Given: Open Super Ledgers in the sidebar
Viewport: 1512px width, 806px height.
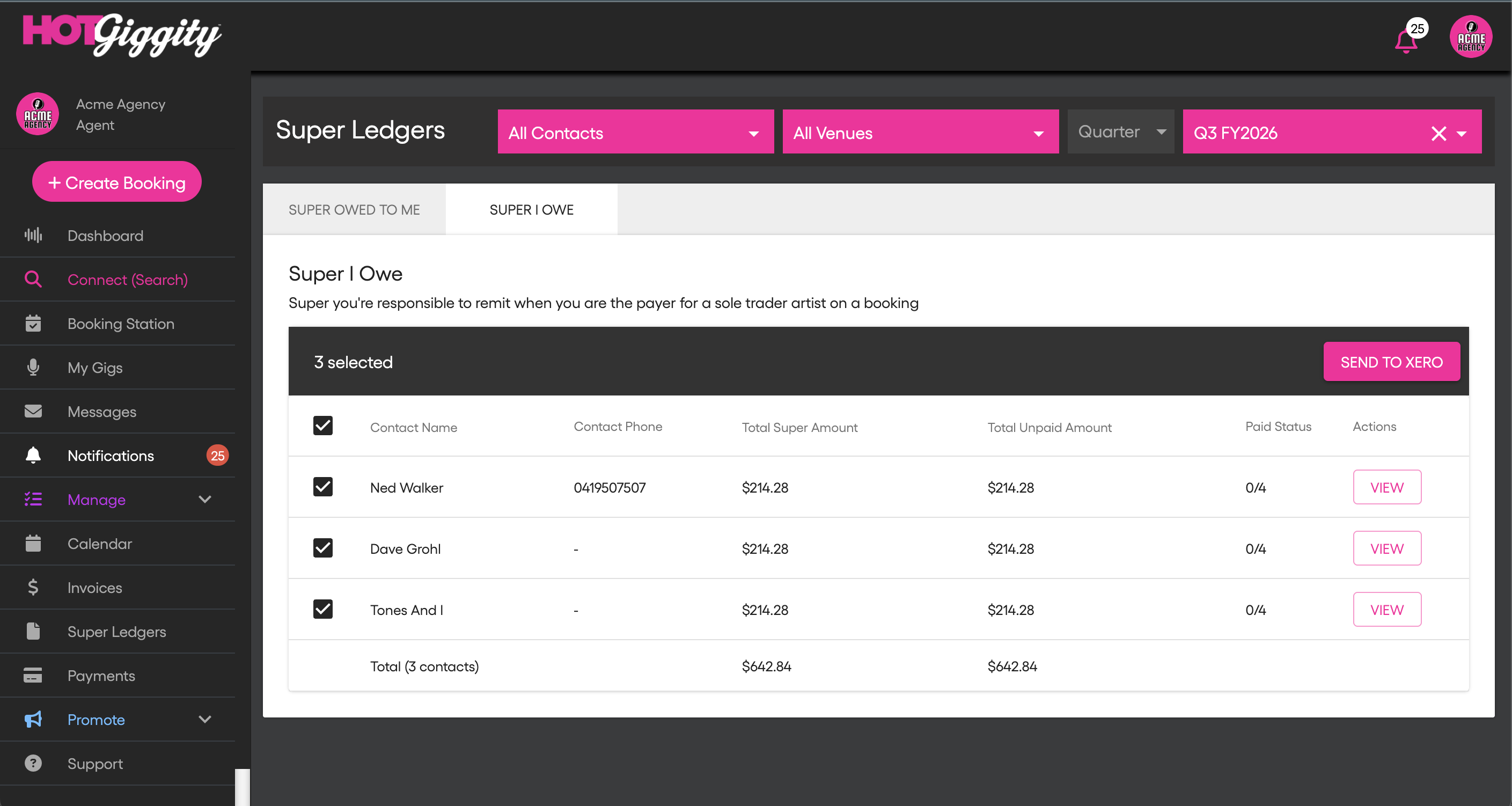Looking at the screenshot, I should click(116, 632).
